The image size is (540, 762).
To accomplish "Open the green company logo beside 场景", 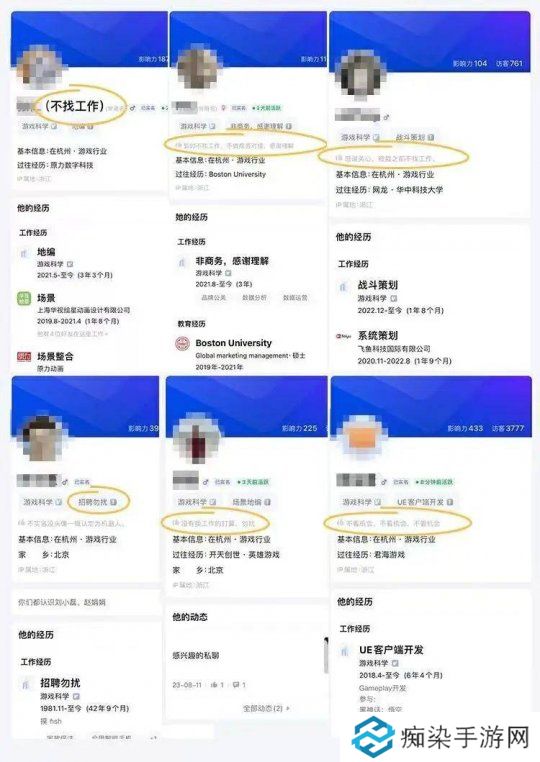I will tap(24, 298).
